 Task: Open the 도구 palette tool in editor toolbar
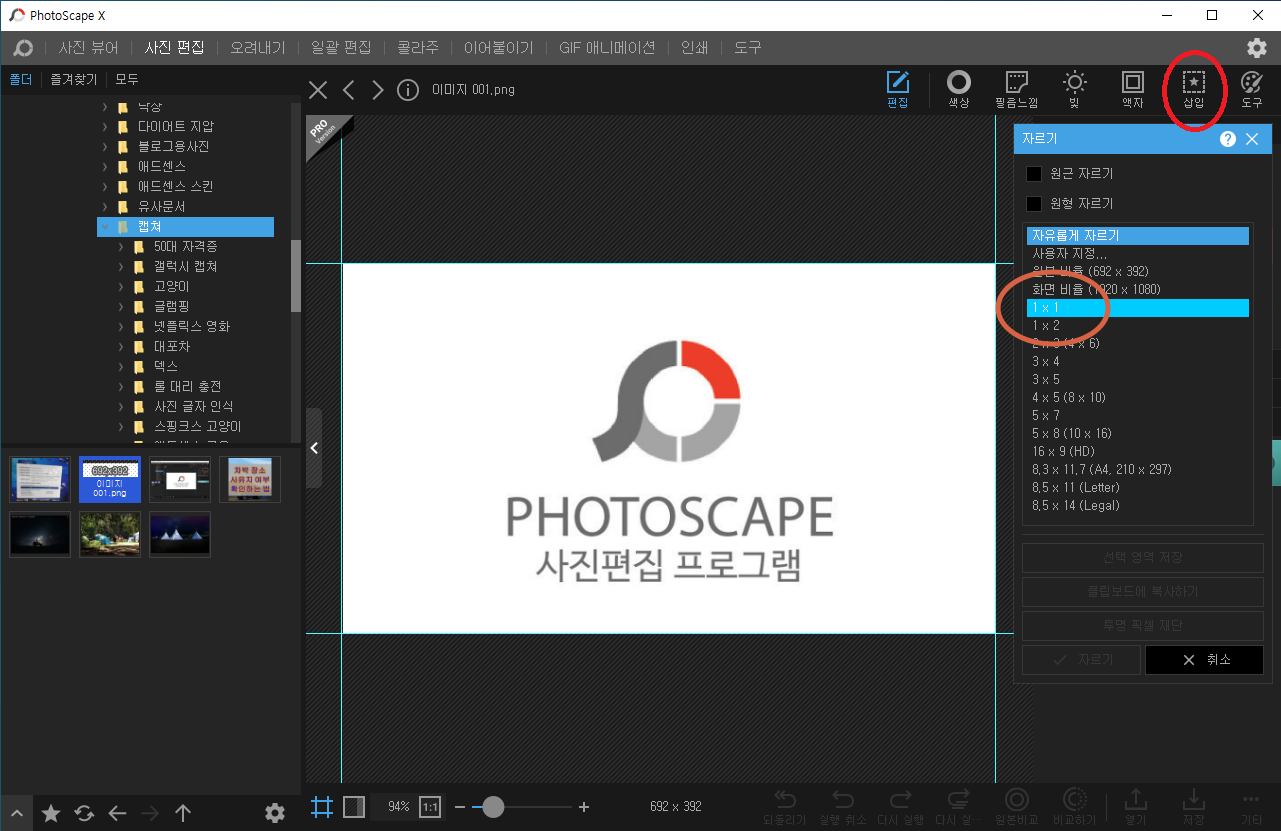[1251, 89]
